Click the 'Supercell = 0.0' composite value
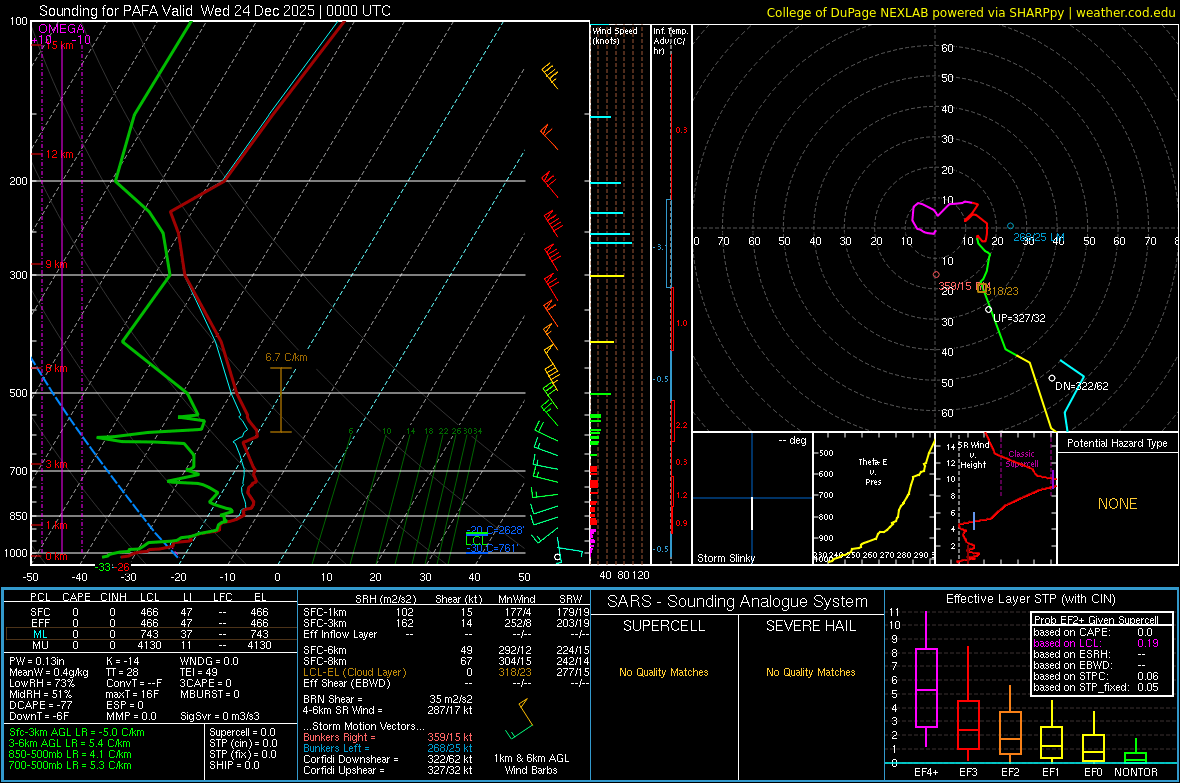 click(x=242, y=732)
